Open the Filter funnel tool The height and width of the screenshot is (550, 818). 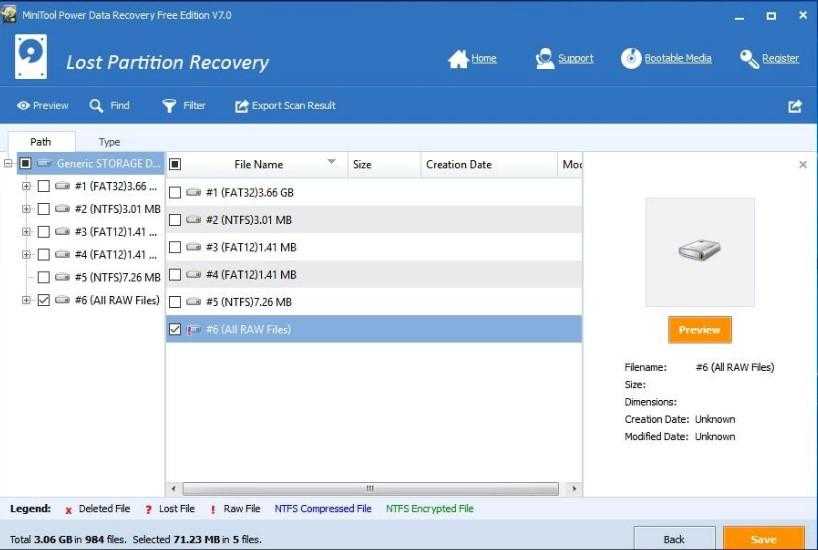(x=170, y=106)
